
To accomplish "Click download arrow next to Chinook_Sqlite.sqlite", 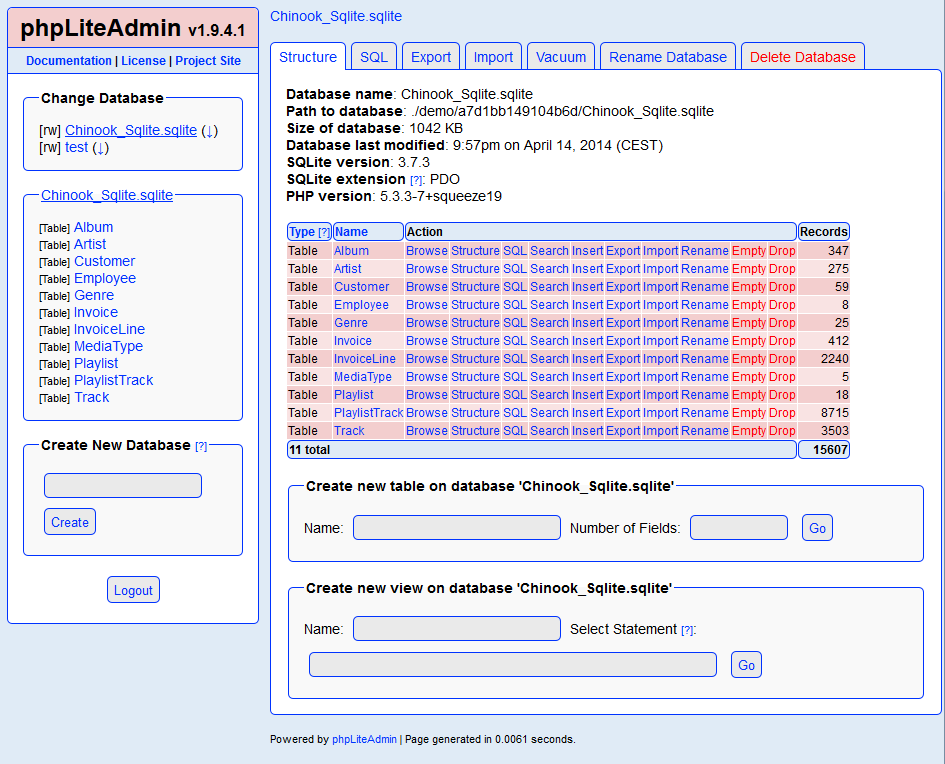I will coord(209,131).
